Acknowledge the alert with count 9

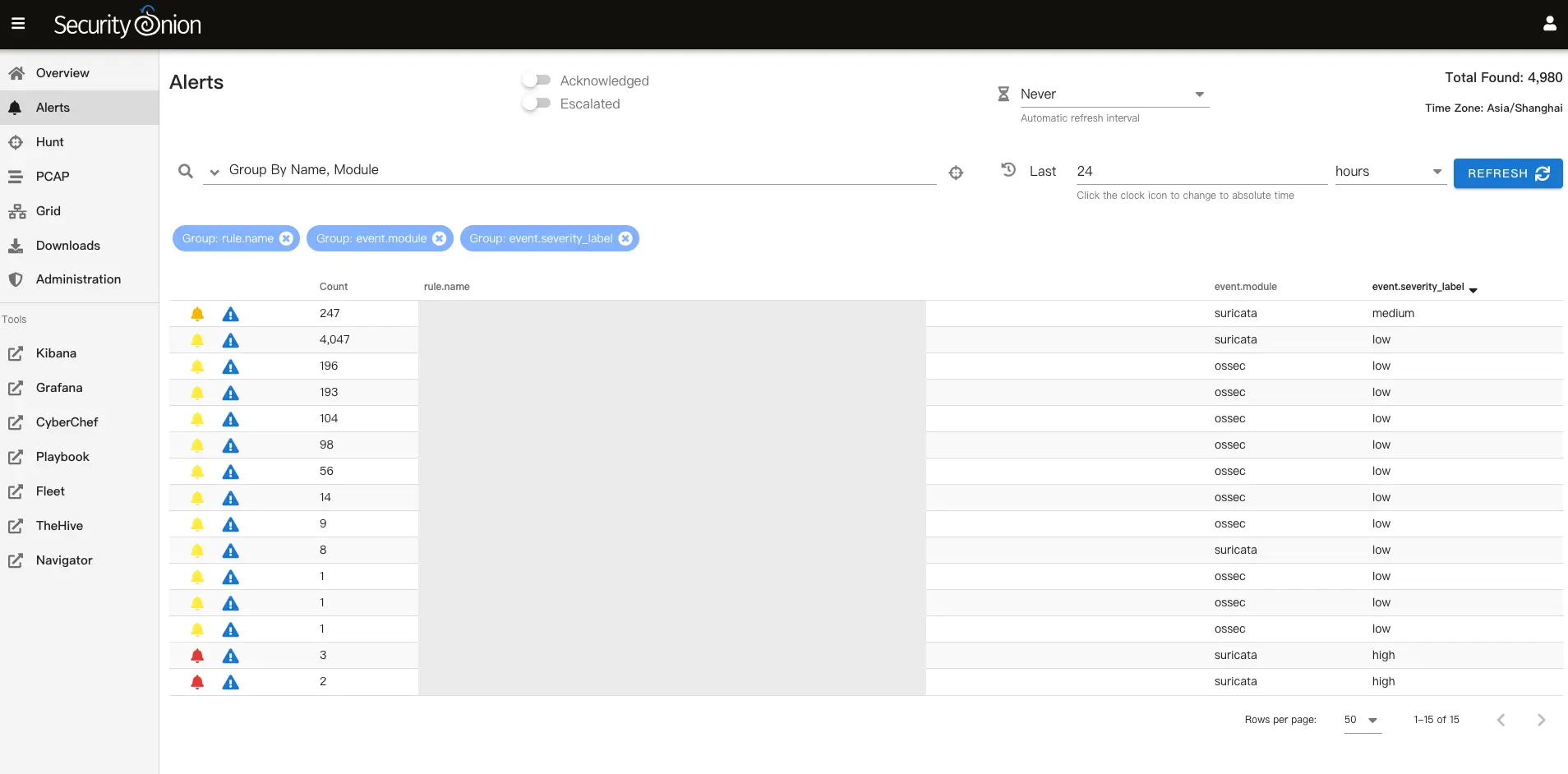197,524
